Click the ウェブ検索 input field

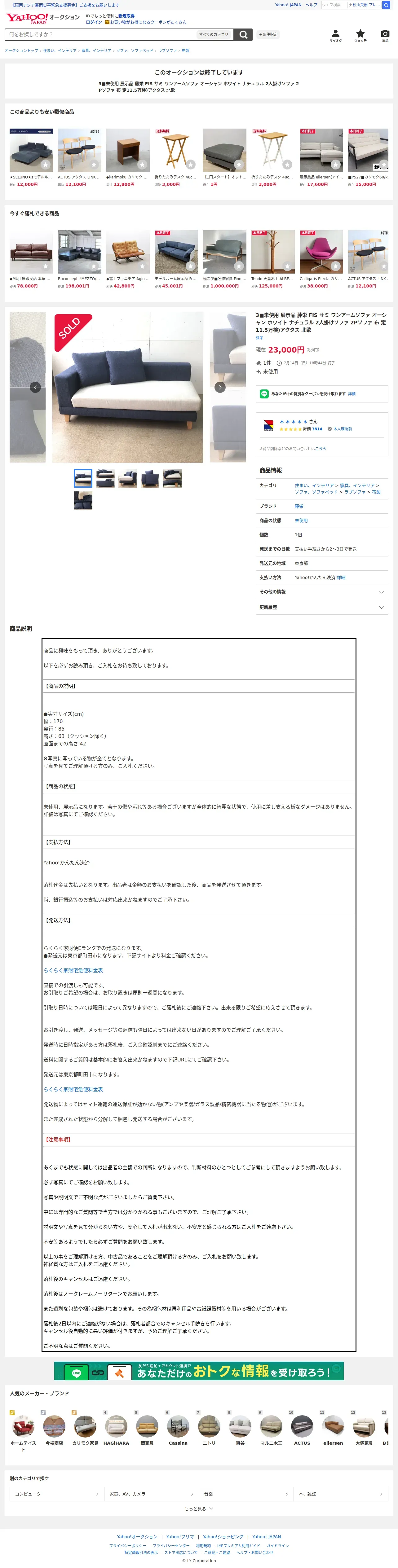pyautogui.click(x=334, y=5)
